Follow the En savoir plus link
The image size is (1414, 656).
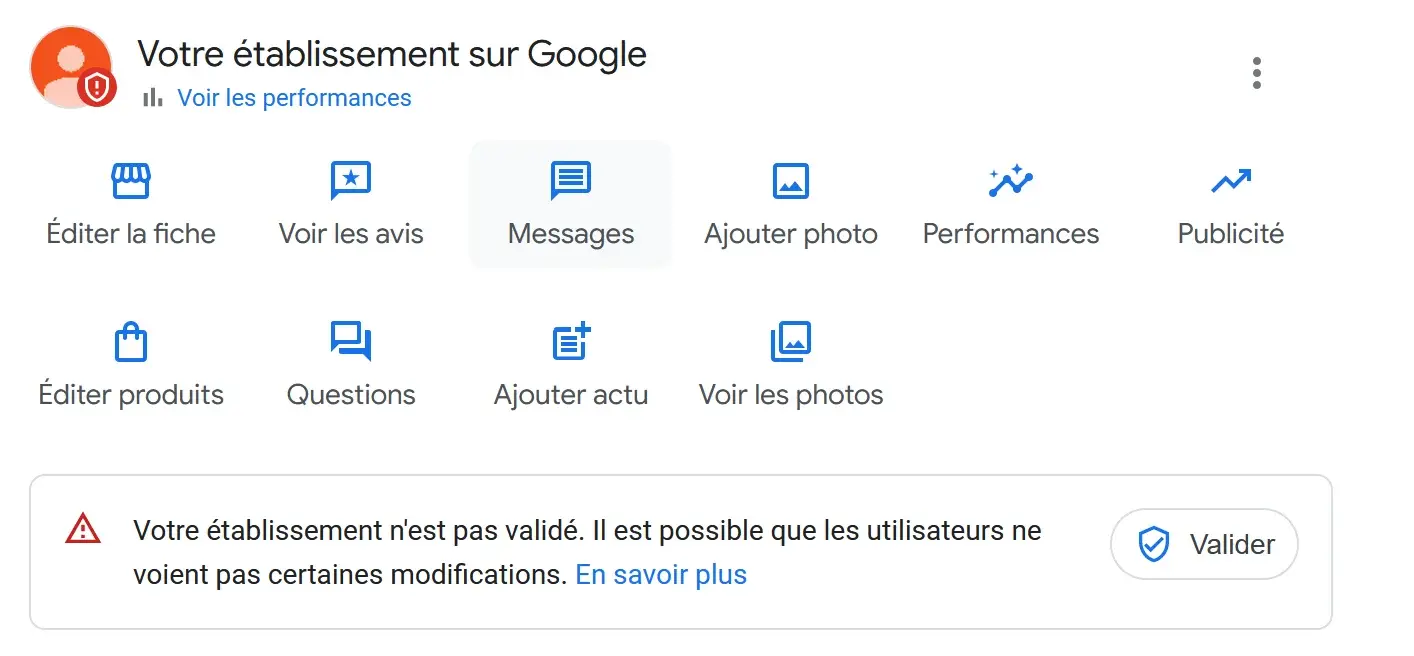(x=661, y=575)
